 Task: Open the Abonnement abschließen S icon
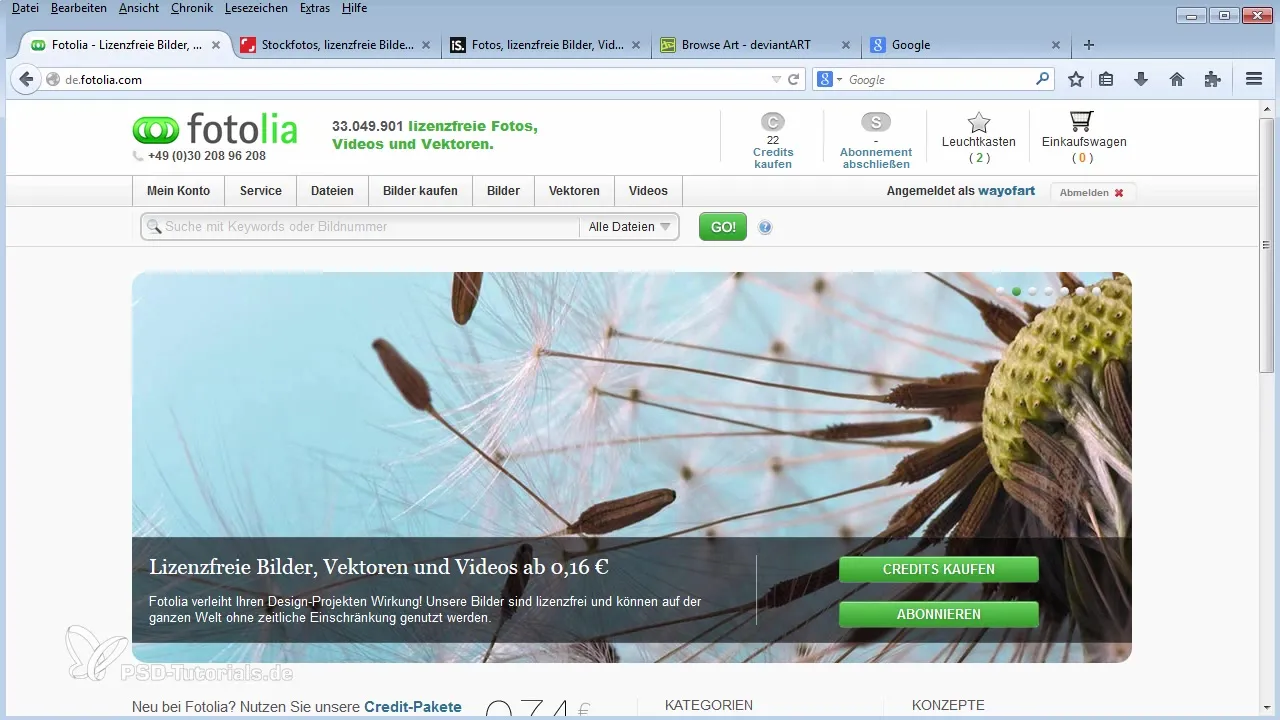875,122
